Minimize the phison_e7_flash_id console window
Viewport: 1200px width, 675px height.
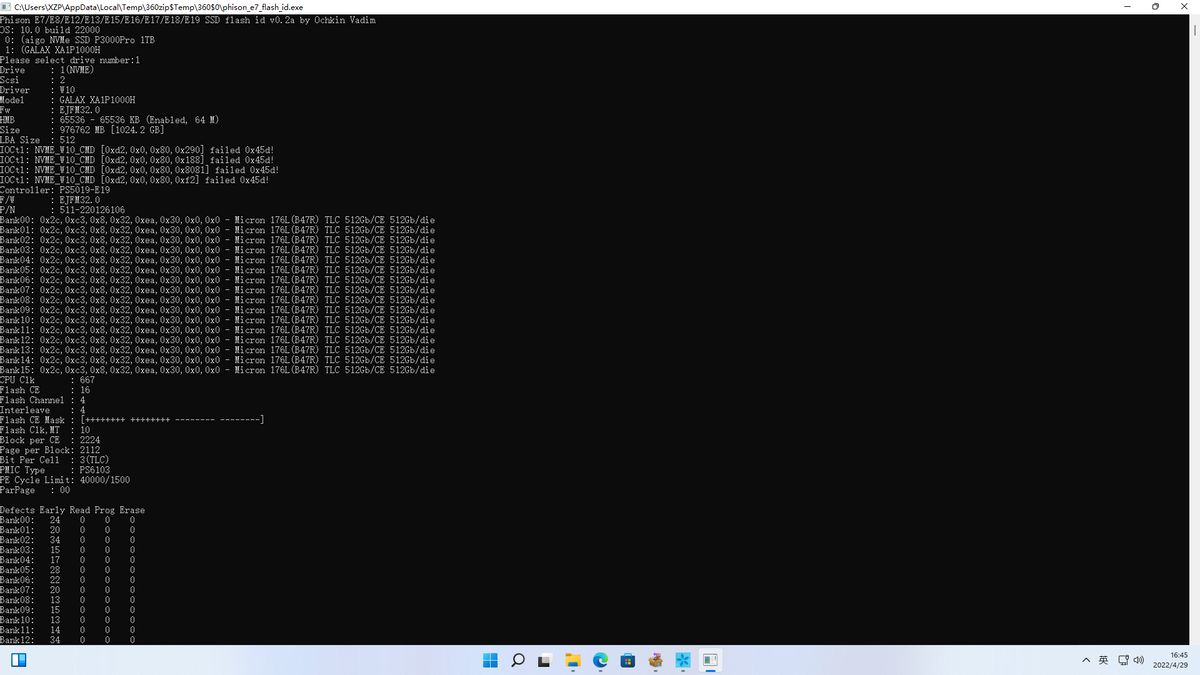coord(1129,6)
